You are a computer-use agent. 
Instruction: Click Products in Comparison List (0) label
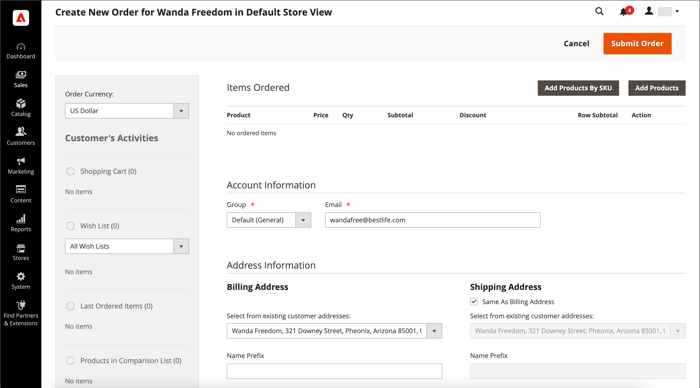[131, 361]
